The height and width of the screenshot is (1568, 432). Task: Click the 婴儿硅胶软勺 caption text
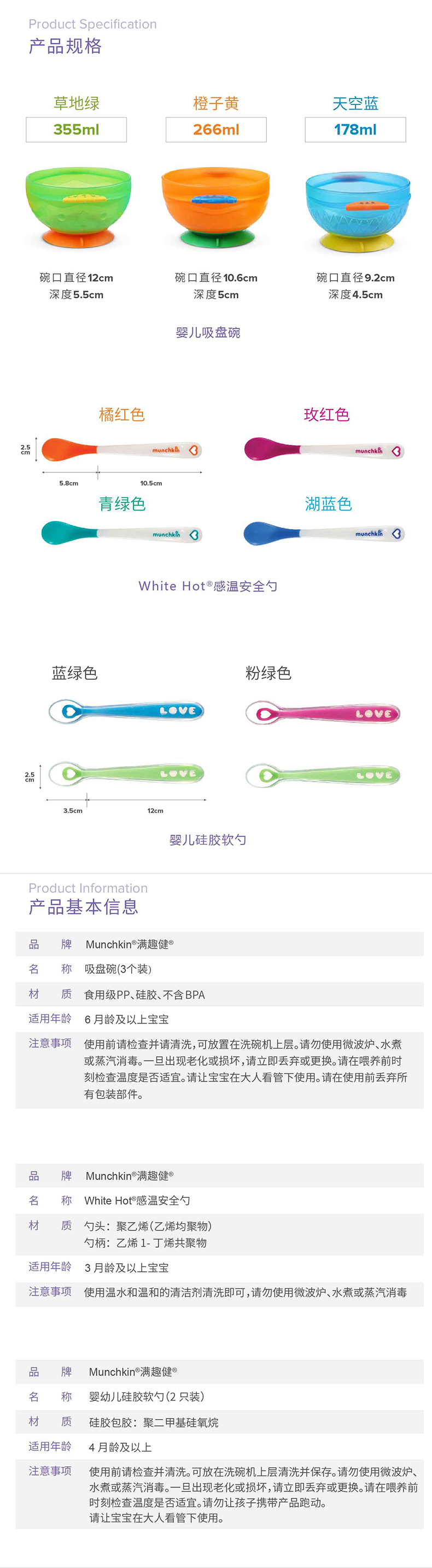click(x=208, y=840)
